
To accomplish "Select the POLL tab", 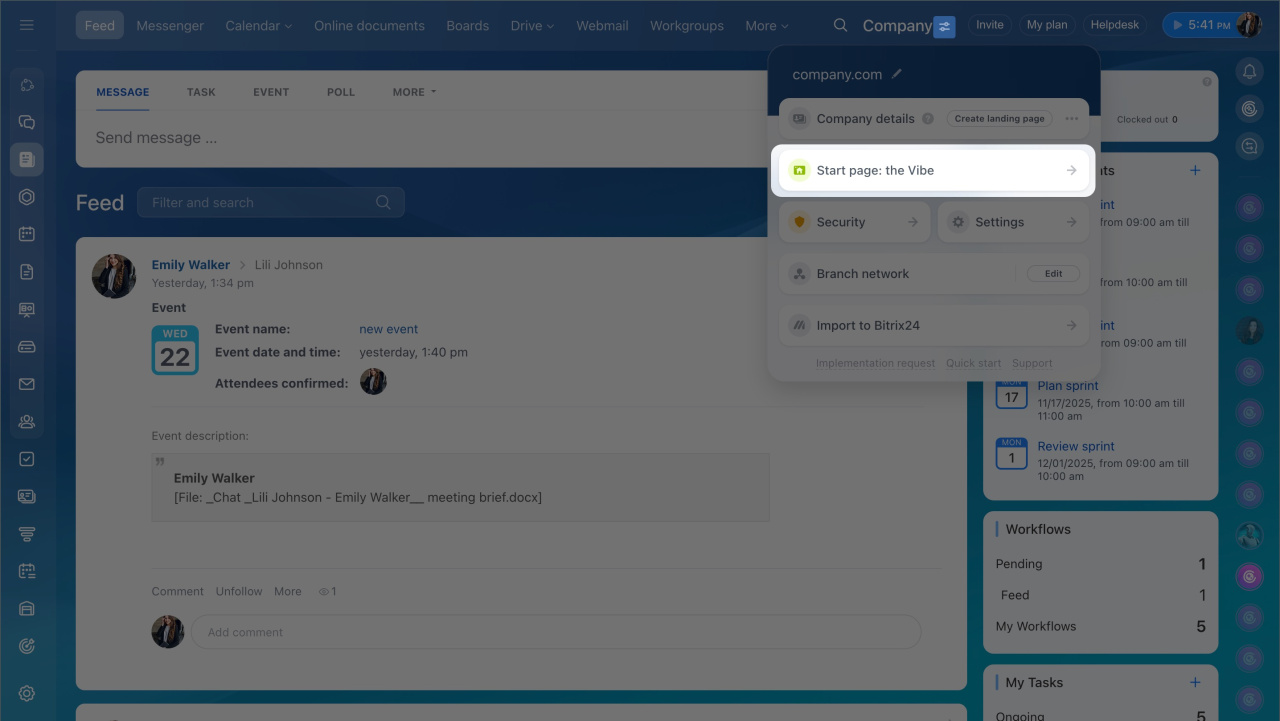I will click(x=341, y=92).
